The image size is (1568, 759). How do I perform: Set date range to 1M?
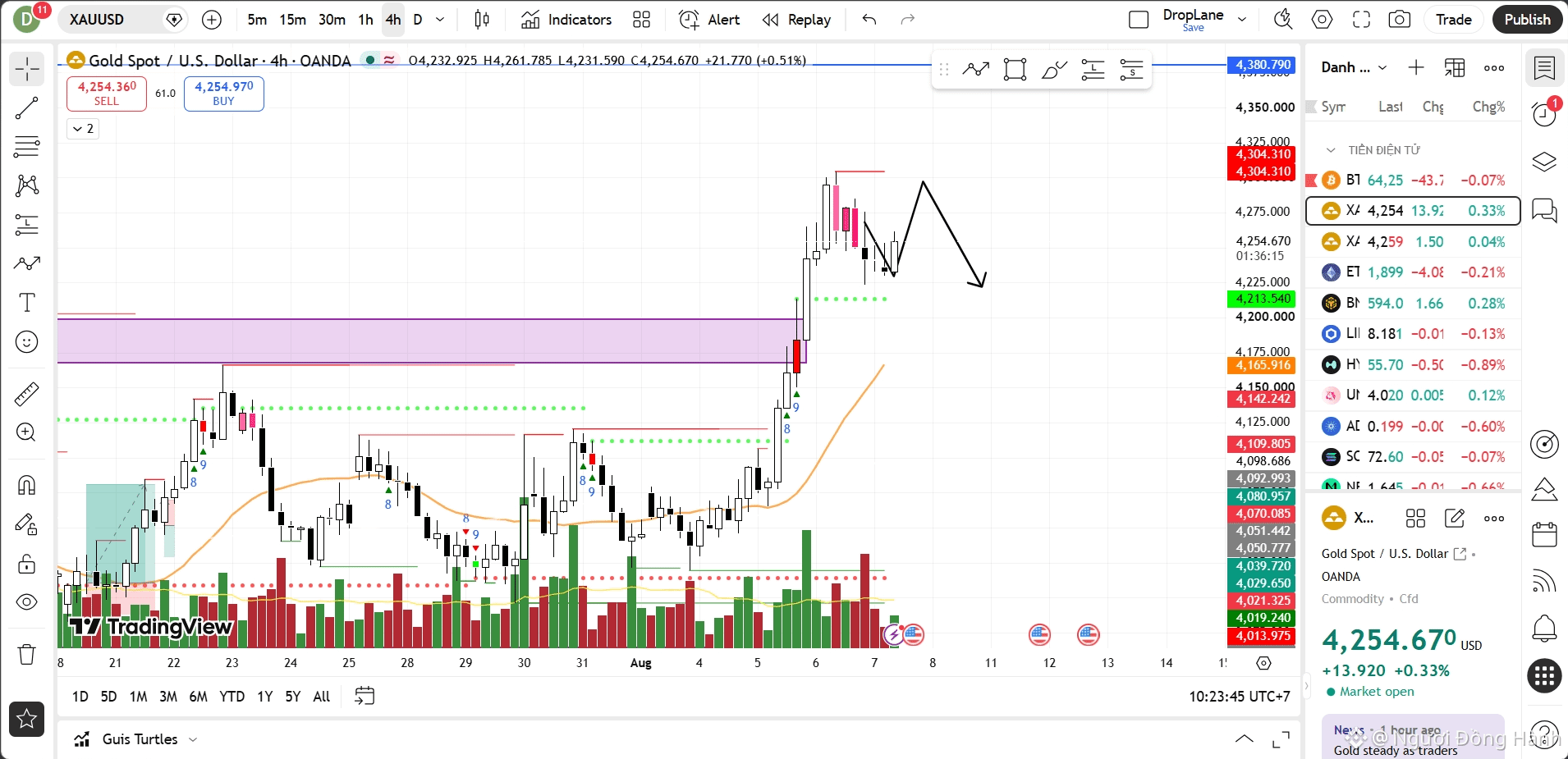(x=139, y=697)
